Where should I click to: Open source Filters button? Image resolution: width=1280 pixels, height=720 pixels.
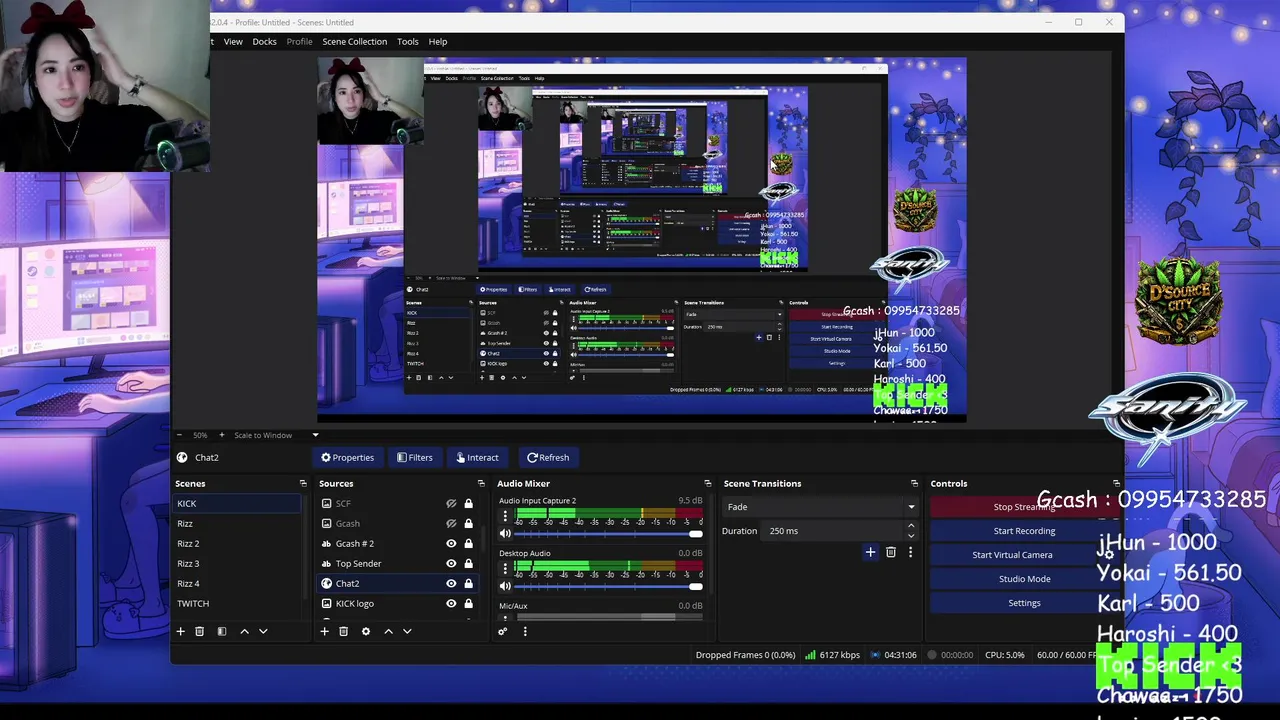[414, 458]
